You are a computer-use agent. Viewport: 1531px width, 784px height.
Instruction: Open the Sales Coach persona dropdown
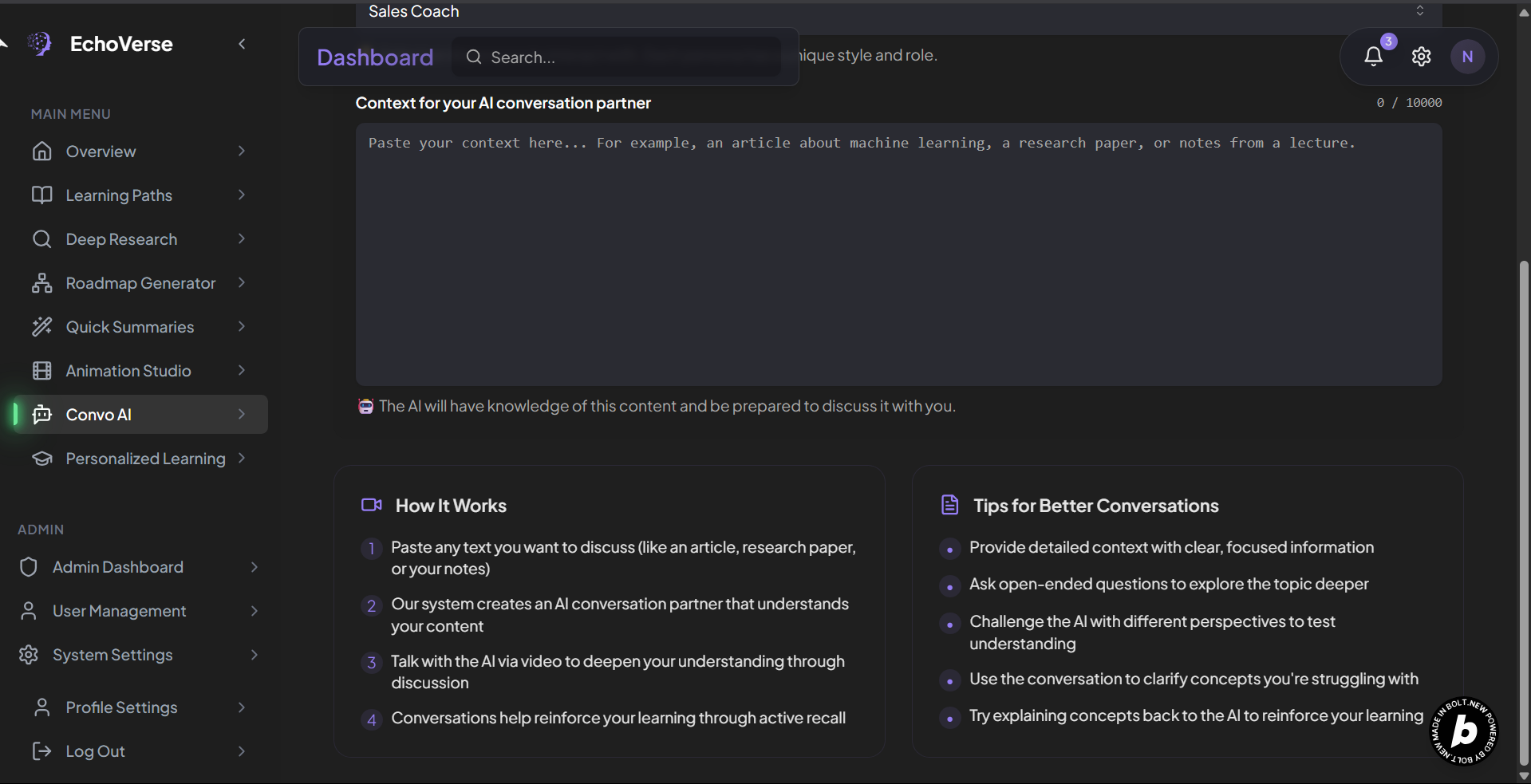coord(894,11)
